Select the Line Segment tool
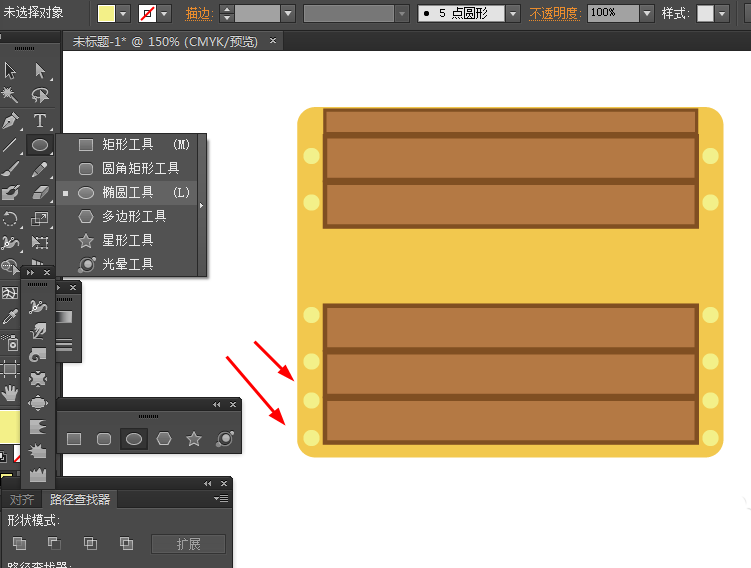 point(10,145)
